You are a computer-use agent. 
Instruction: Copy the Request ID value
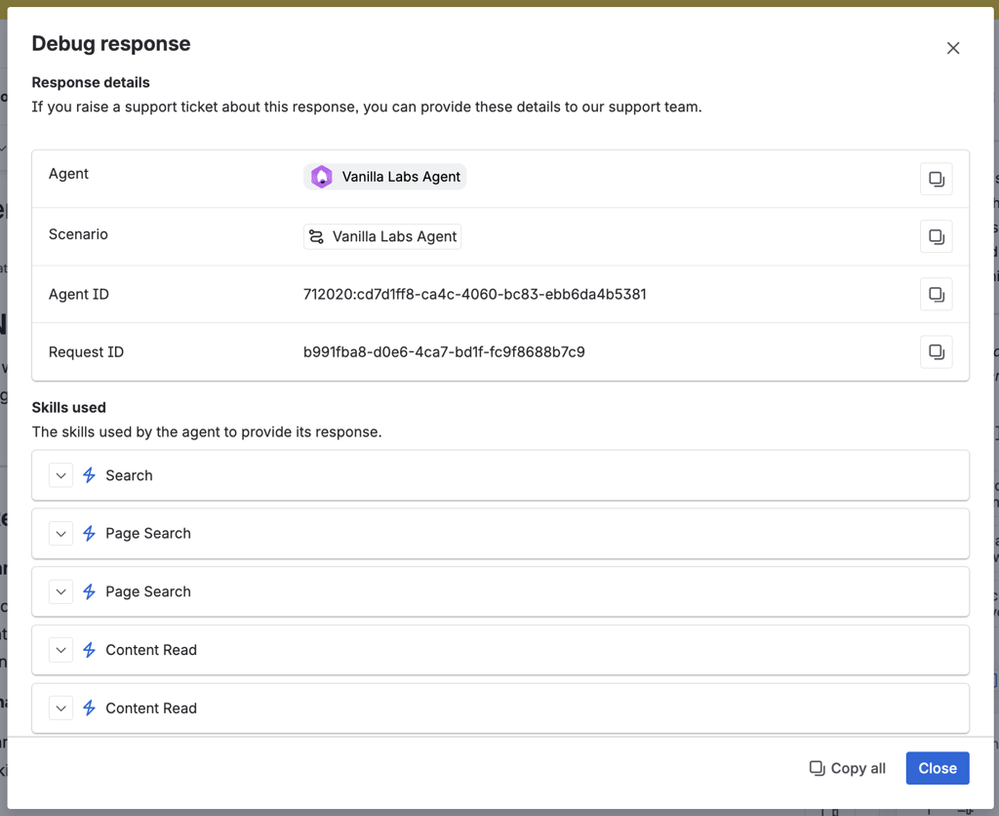pos(936,352)
